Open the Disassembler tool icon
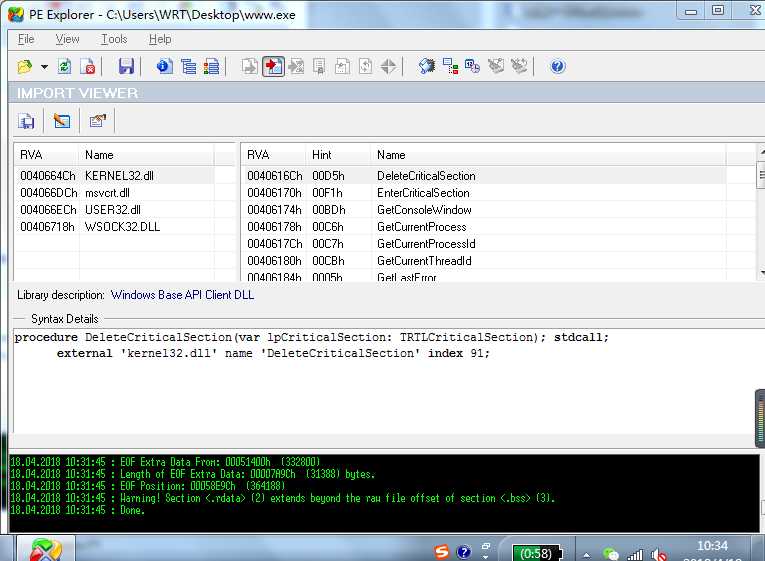 [x=427, y=66]
